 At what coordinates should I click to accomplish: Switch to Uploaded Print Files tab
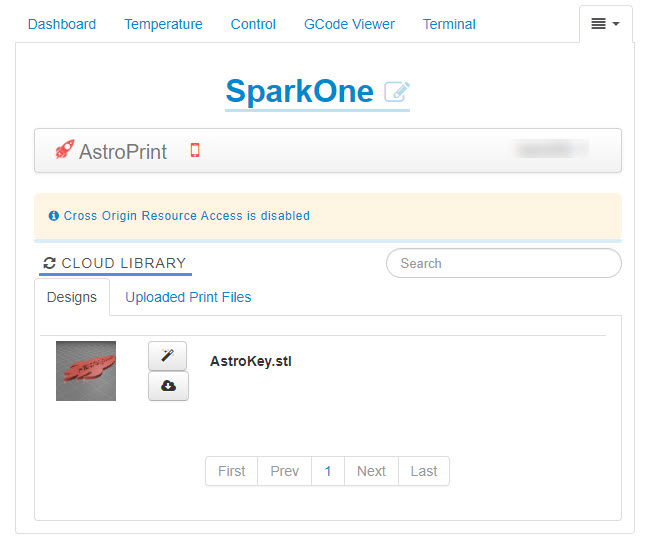[x=188, y=297]
